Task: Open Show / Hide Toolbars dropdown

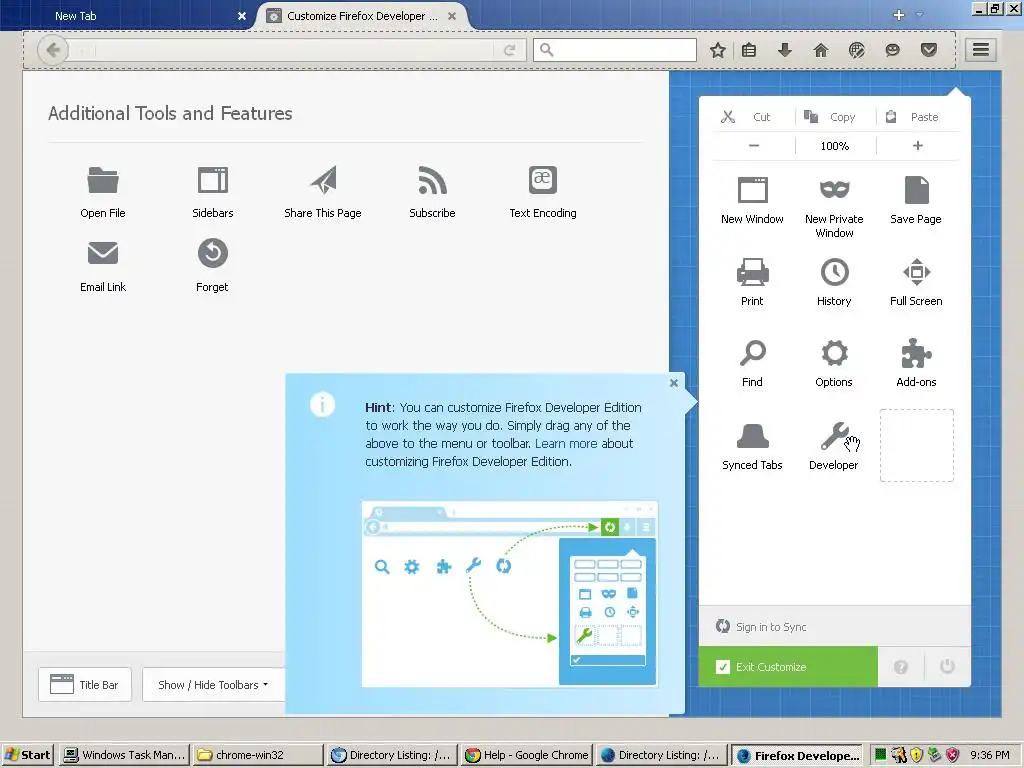Action: point(214,684)
